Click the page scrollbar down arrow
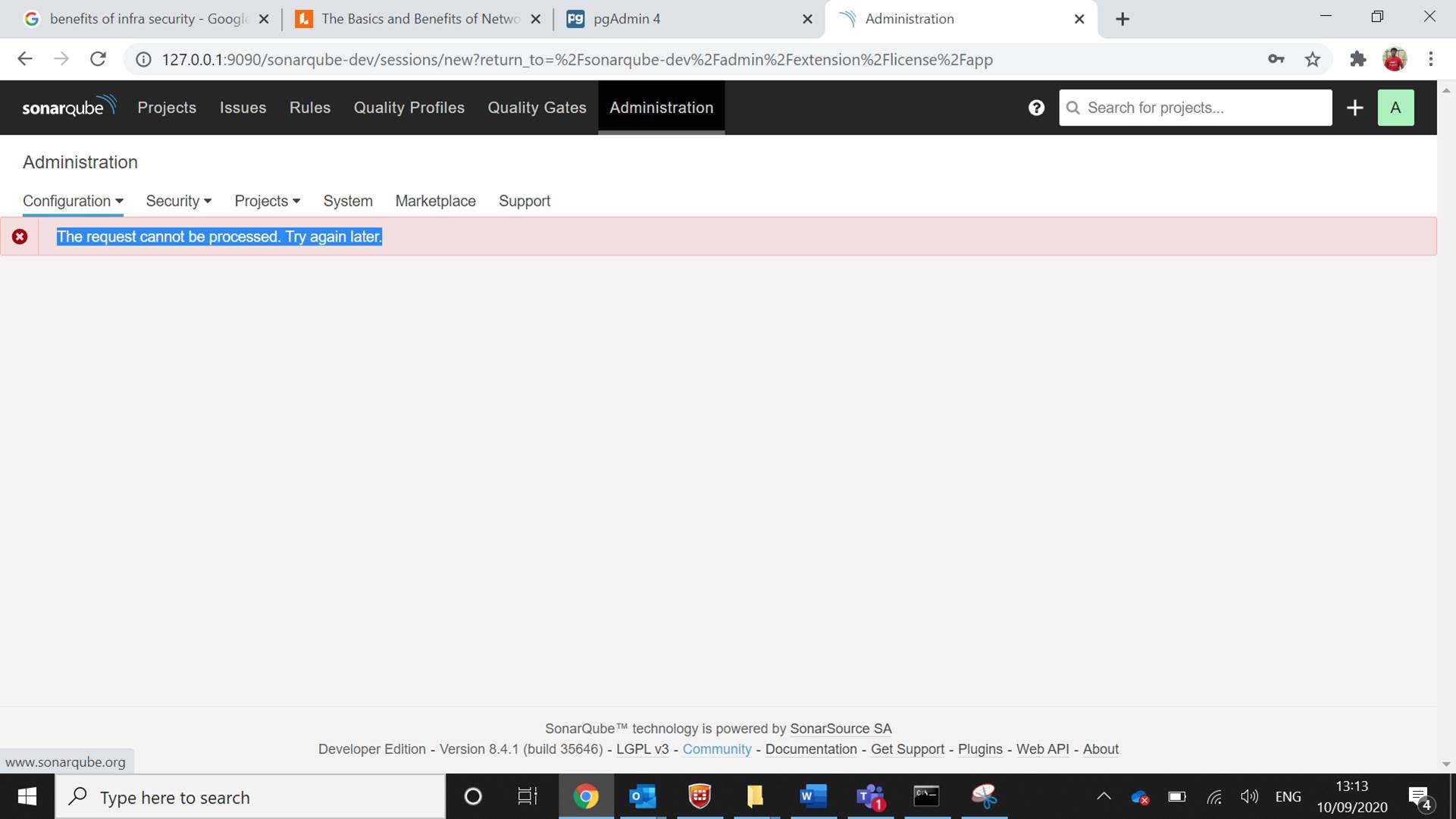The image size is (1456, 819). pos(1446,764)
